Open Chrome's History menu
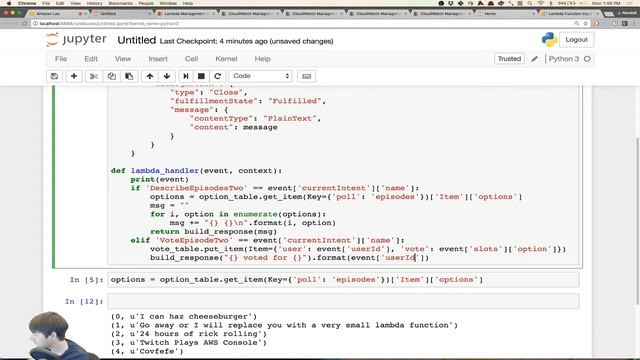 pos(94,3)
